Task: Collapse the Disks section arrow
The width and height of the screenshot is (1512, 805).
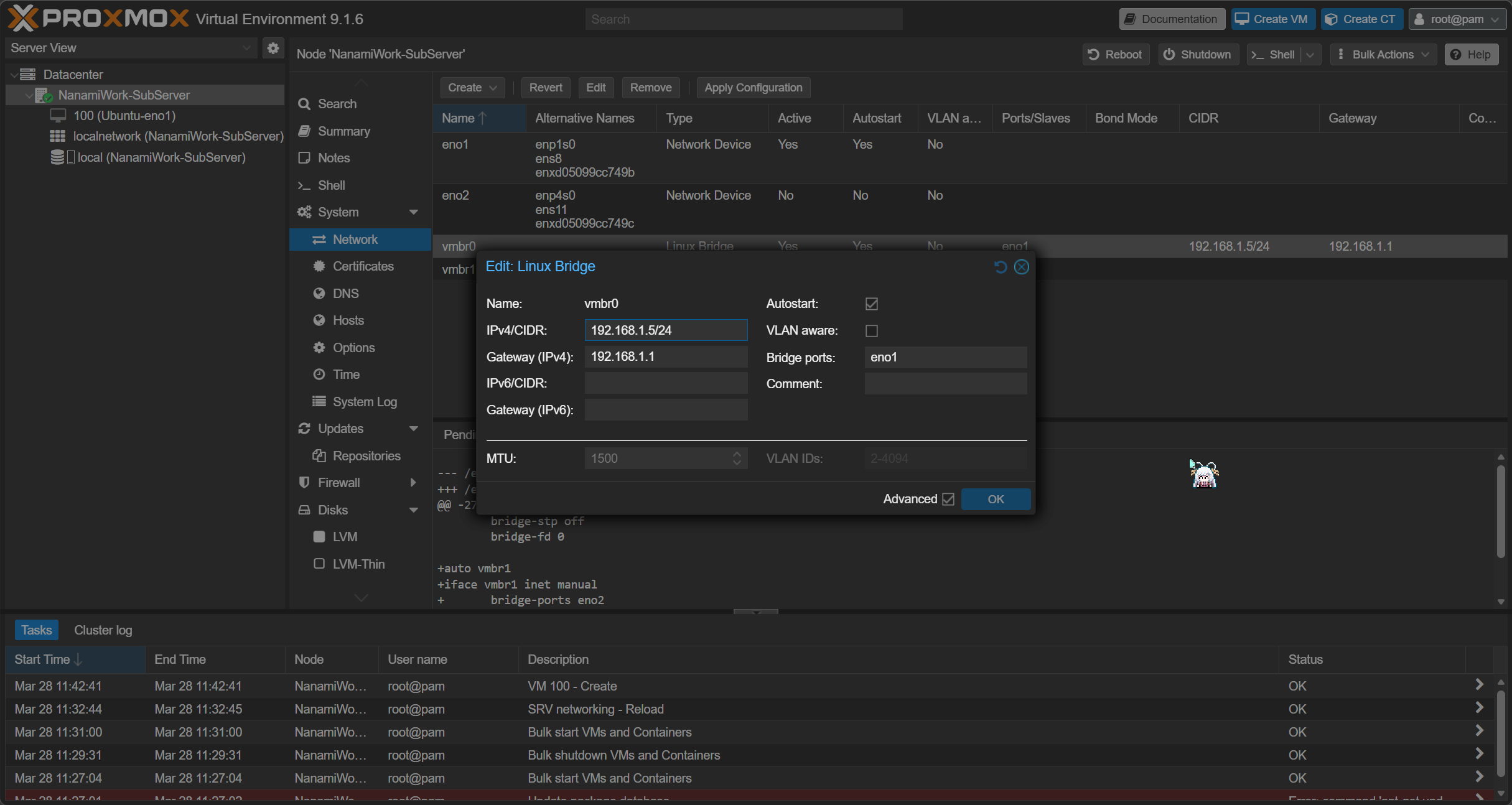Action: (413, 510)
